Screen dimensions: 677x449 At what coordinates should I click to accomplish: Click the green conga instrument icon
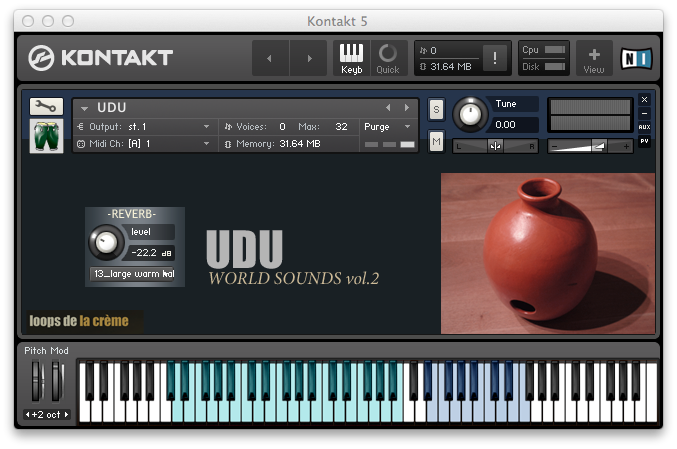pyautogui.click(x=46, y=136)
